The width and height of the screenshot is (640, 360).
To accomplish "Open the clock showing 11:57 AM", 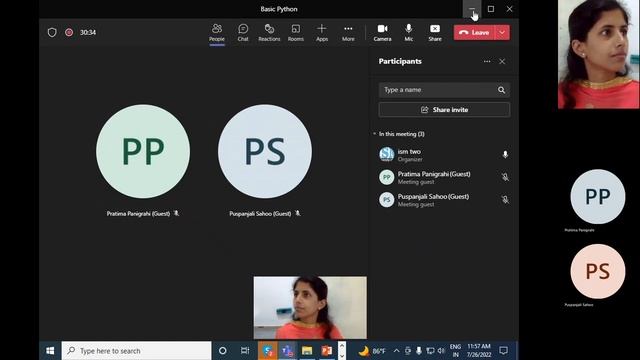I will point(479,351).
